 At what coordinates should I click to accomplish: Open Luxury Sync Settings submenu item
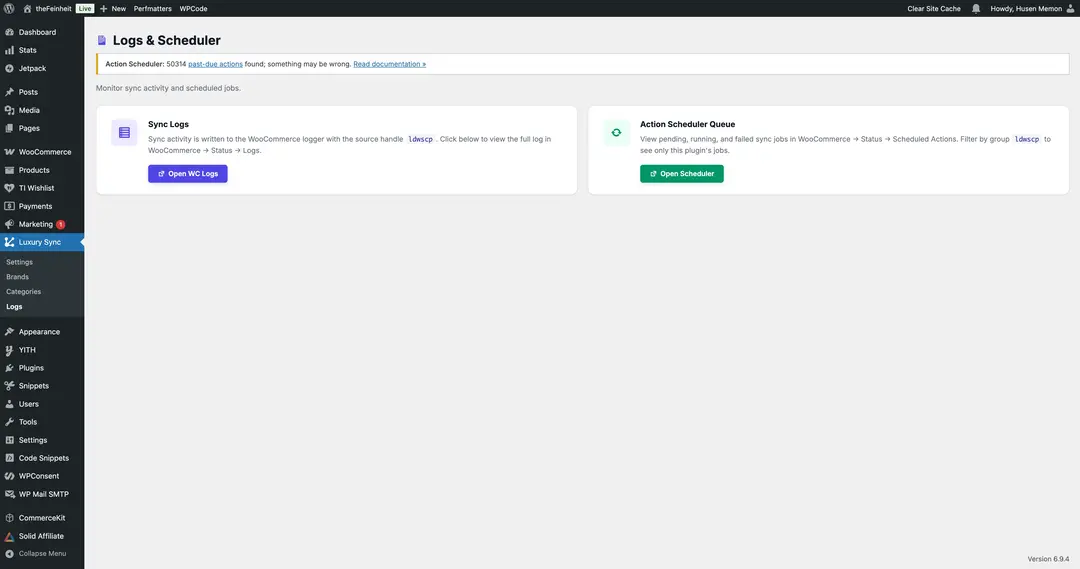19,262
